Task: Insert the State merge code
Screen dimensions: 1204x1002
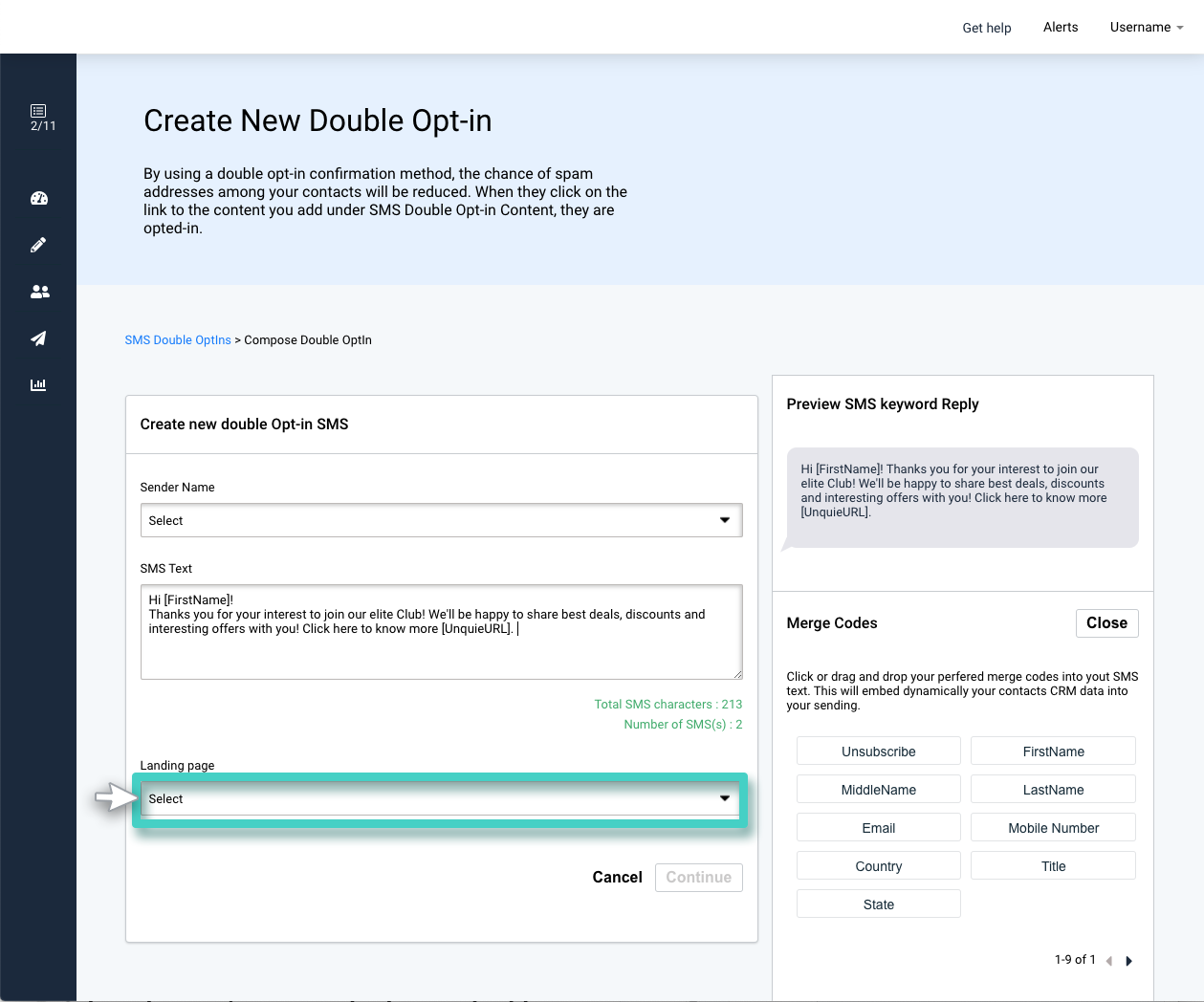Action: click(879, 904)
